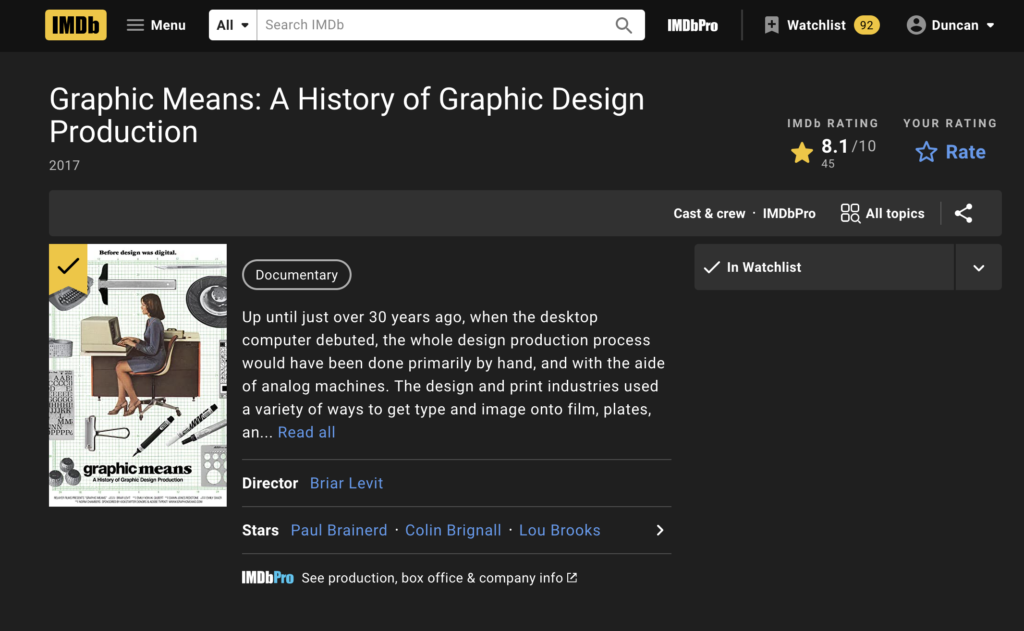Open the All search category dropdown

(232, 25)
